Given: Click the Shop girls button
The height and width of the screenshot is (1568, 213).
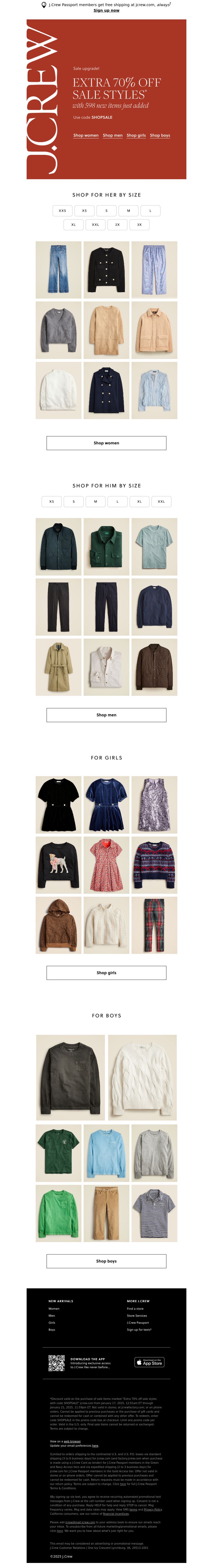Looking at the screenshot, I should click(106, 973).
